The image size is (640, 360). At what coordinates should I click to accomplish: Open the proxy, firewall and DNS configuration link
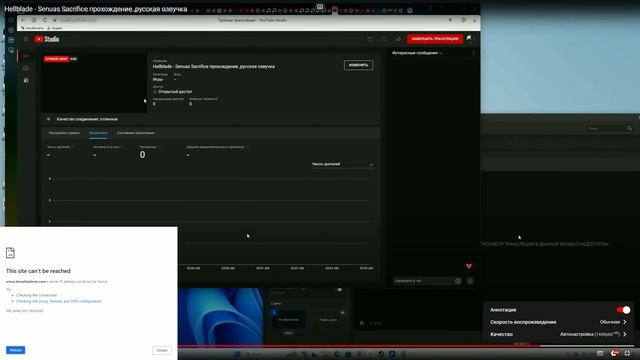click(59, 301)
